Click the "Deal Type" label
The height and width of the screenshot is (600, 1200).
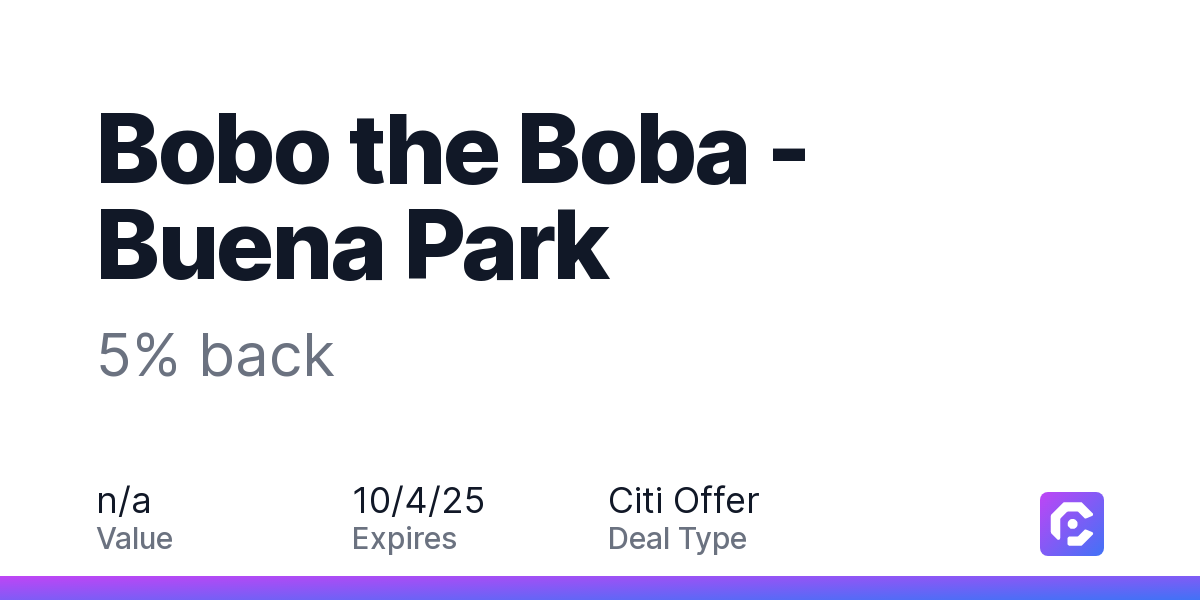coord(677,539)
